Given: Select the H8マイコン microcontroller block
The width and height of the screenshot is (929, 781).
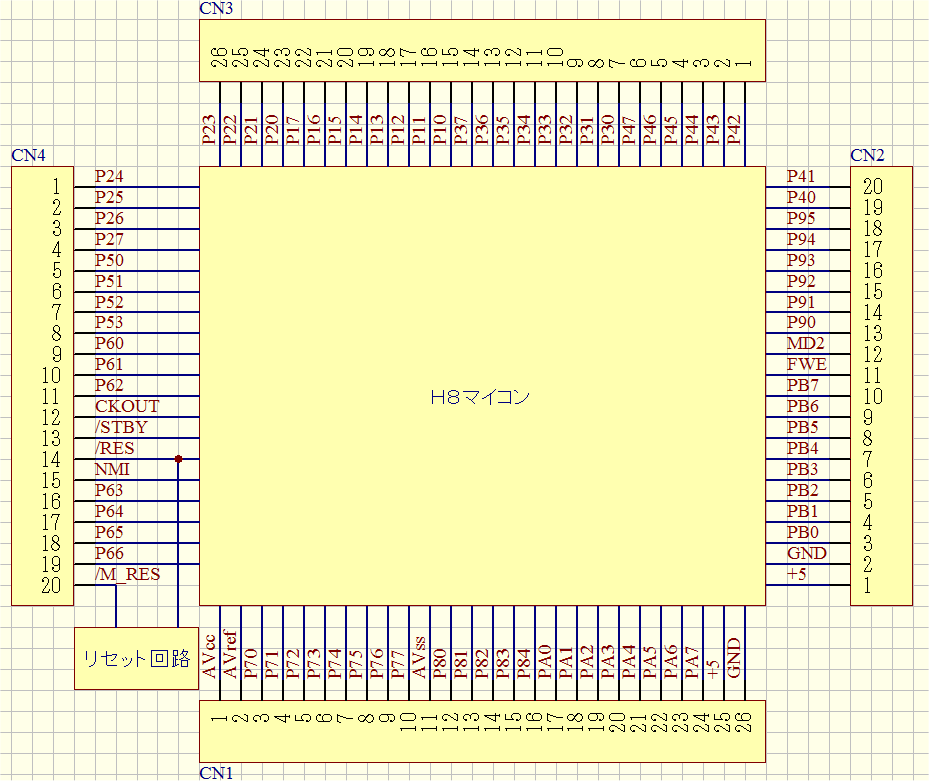Looking at the screenshot, I should [x=482, y=386].
